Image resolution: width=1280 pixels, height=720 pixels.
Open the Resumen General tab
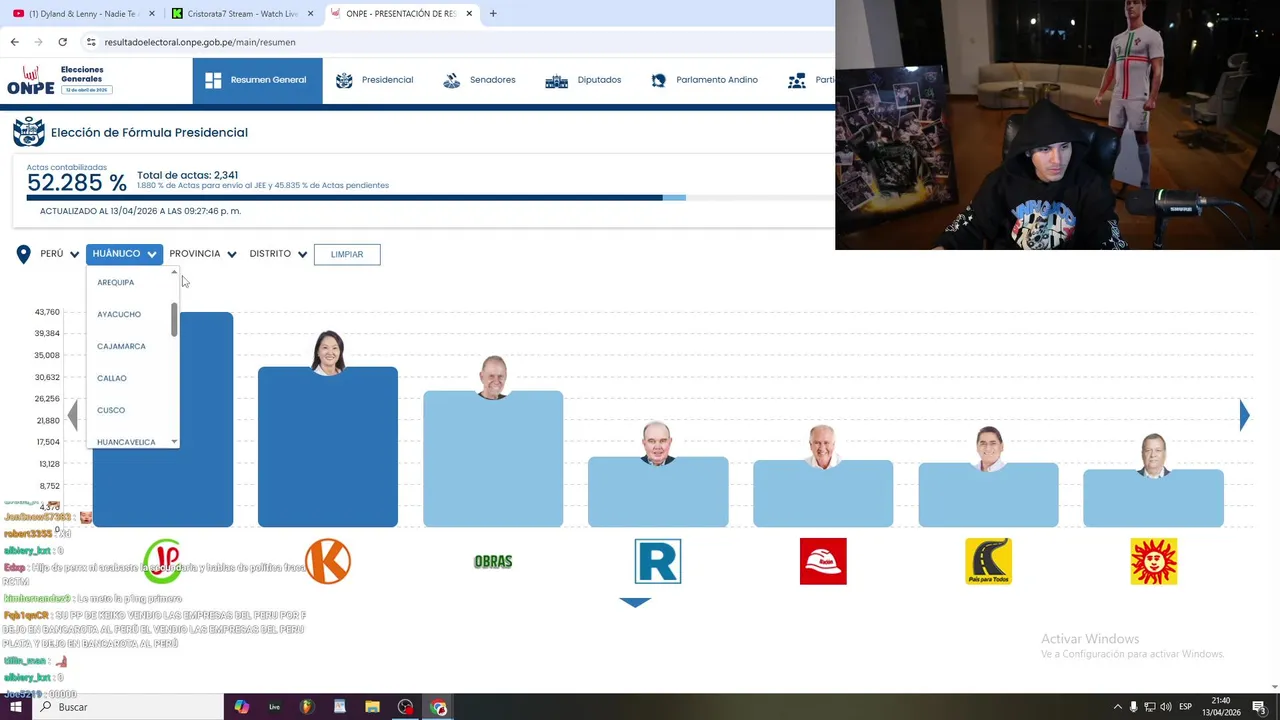(x=258, y=80)
